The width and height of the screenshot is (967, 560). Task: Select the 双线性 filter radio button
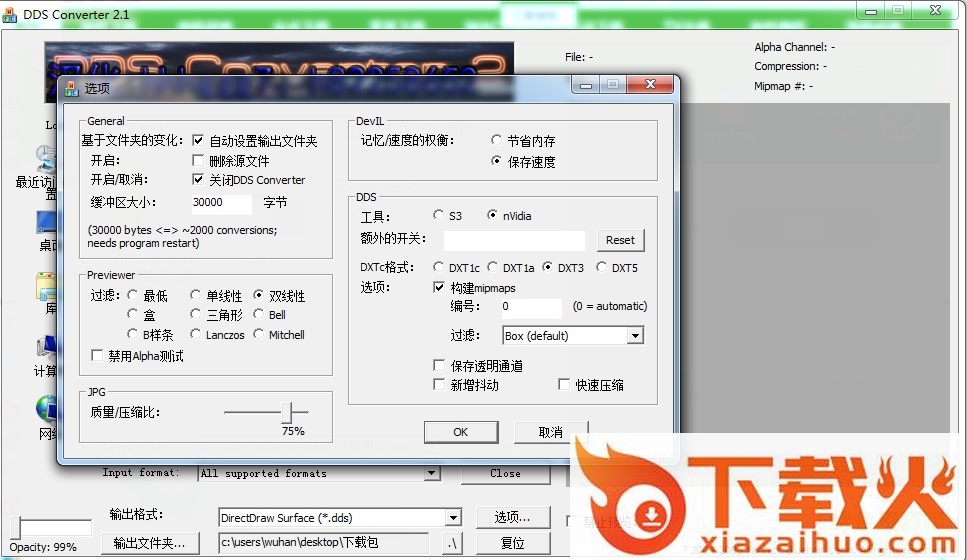point(258,295)
